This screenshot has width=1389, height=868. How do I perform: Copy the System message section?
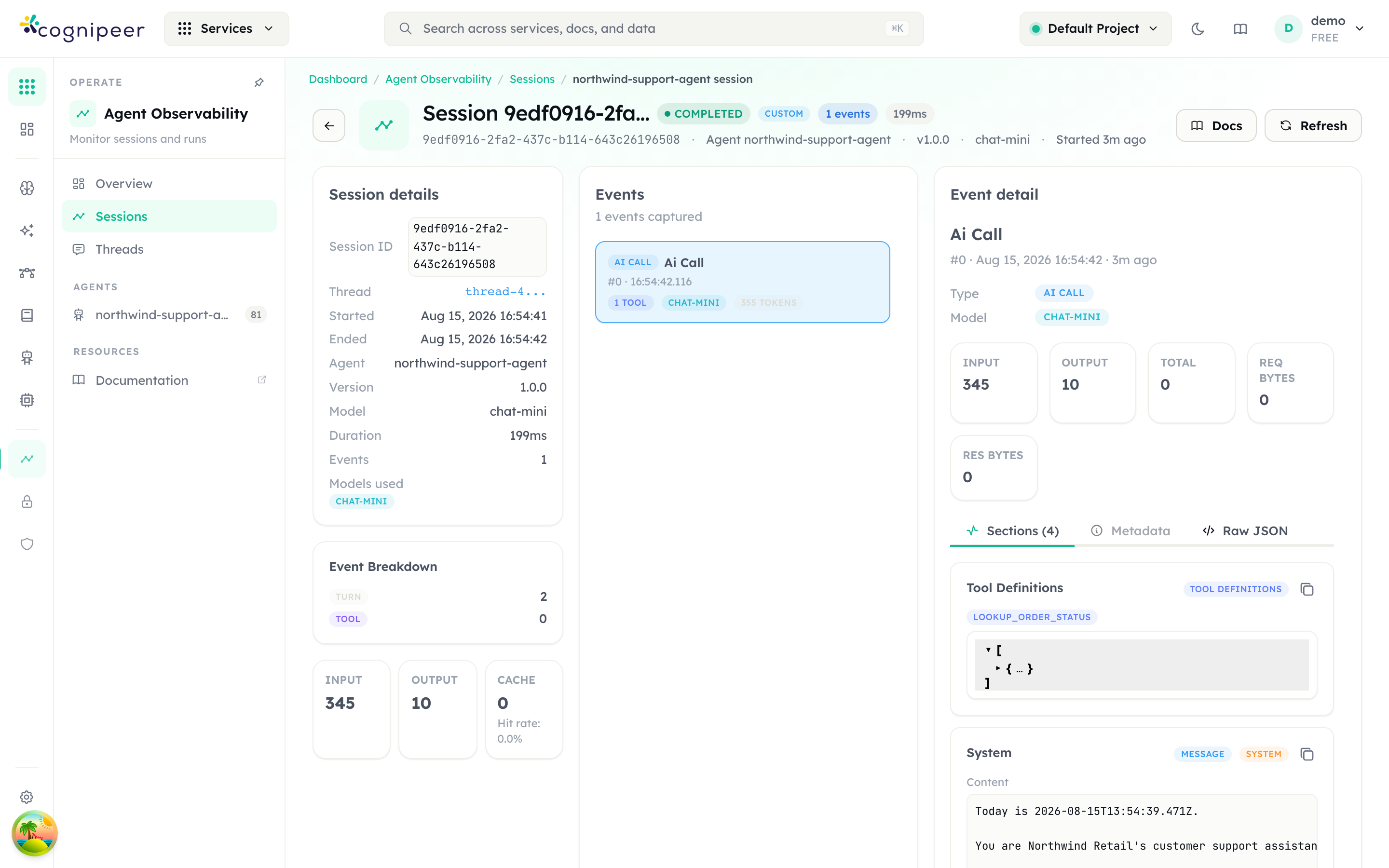1307,754
